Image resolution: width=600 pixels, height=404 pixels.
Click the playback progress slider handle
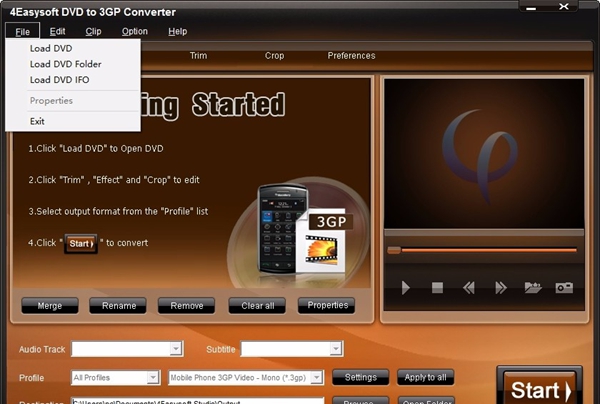pos(394,250)
